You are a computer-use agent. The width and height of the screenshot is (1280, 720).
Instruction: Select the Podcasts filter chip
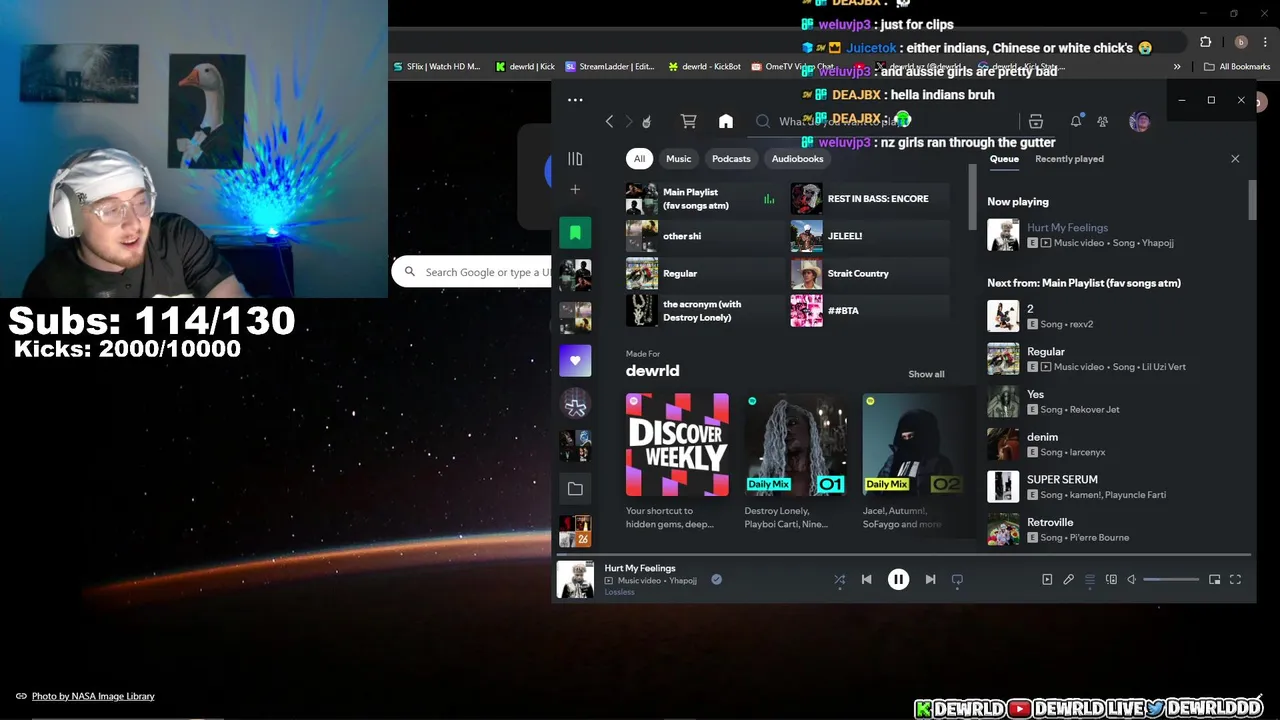731,159
